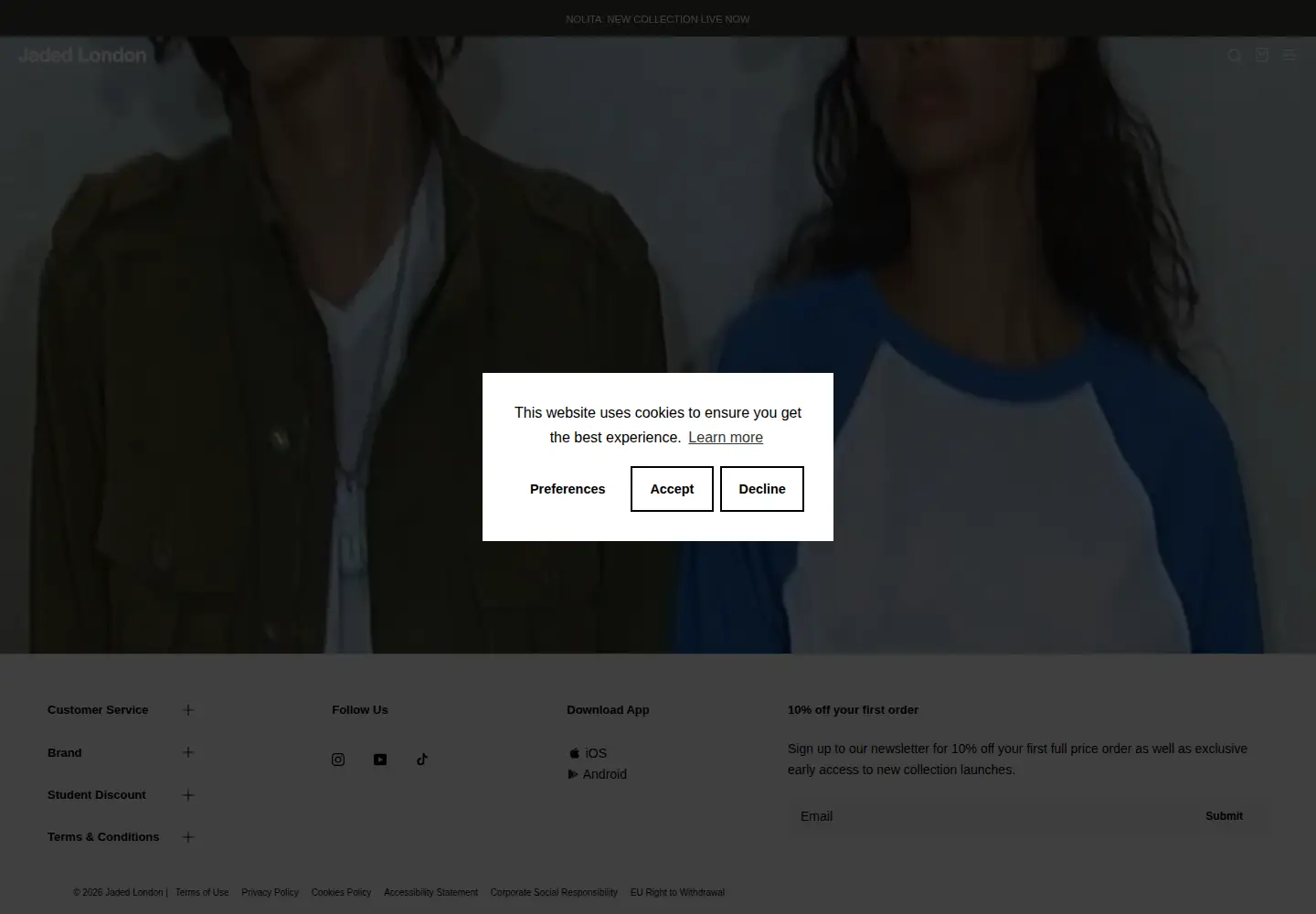The height and width of the screenshot is (914, 1316).
Task: Open Corporate Social Responsibility link
Action: click(554, 893)
